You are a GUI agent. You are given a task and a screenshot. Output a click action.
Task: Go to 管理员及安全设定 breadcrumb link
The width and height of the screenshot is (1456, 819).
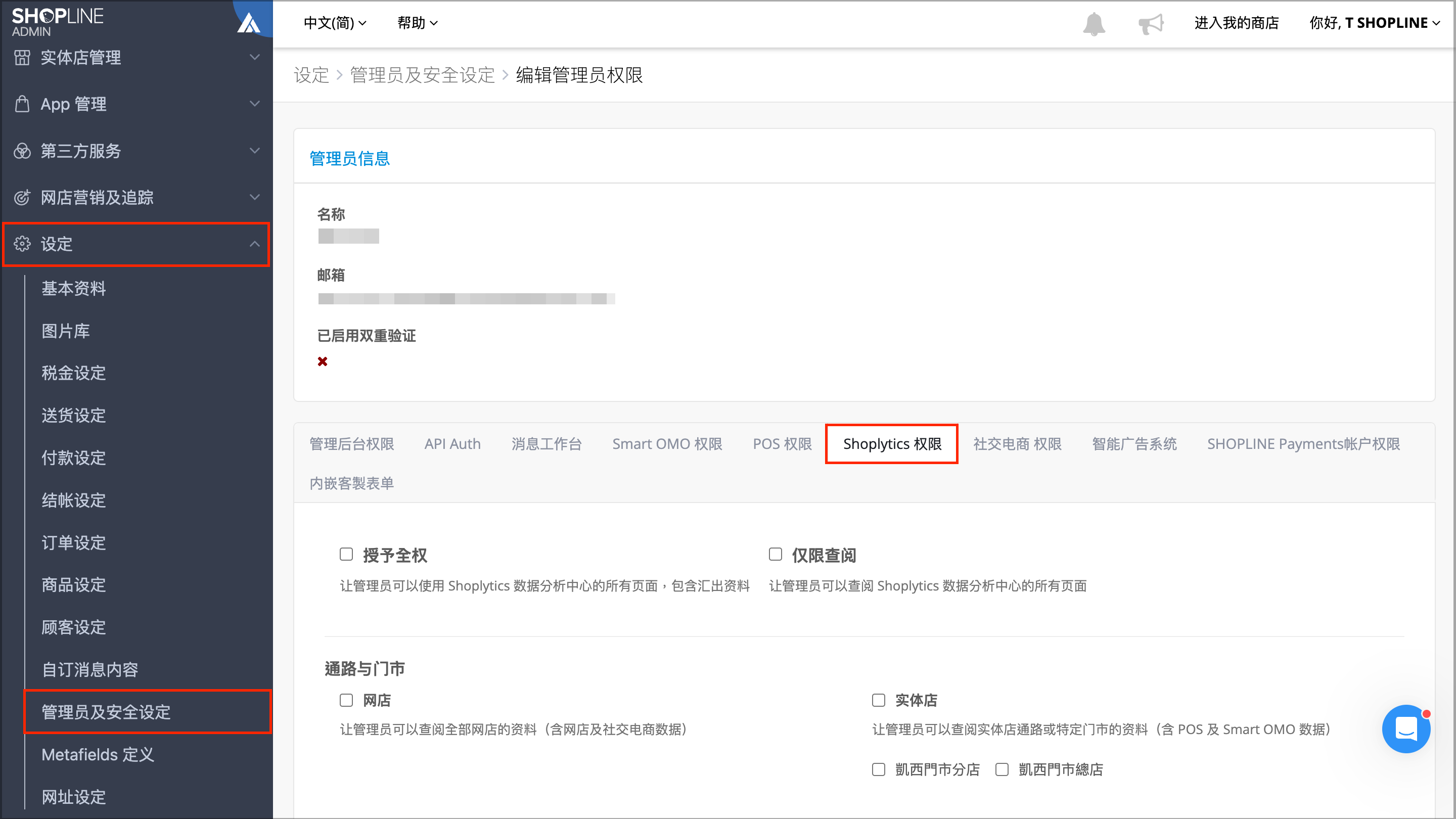click(x=422, y=75)
